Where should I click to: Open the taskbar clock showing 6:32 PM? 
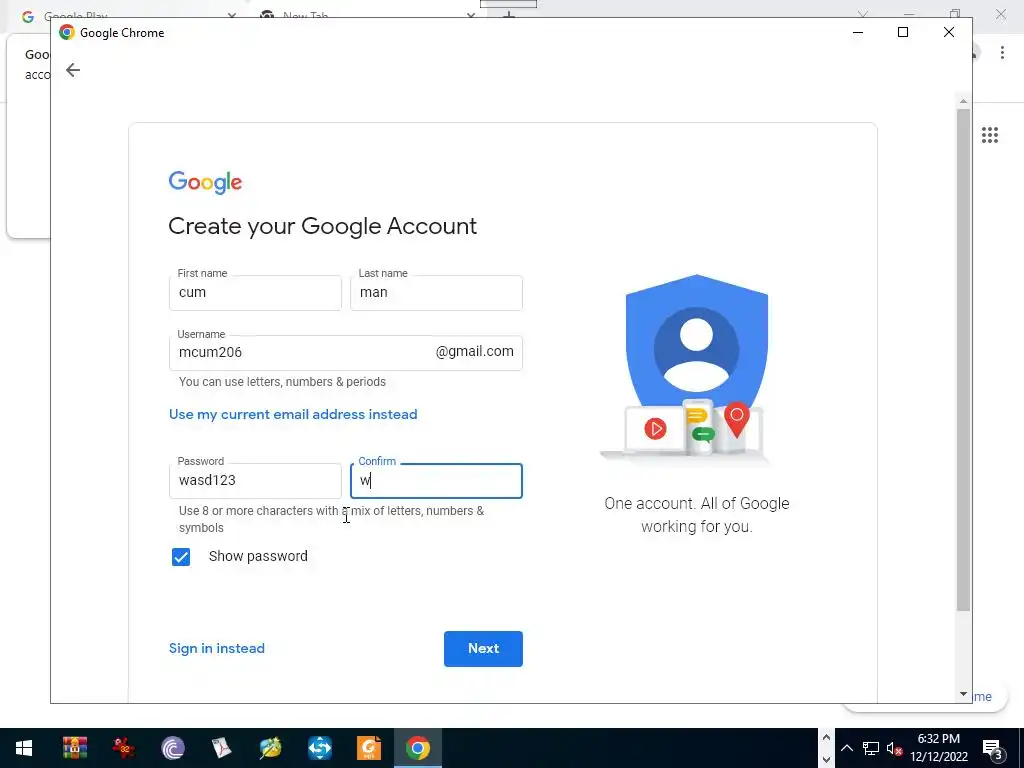938,748
